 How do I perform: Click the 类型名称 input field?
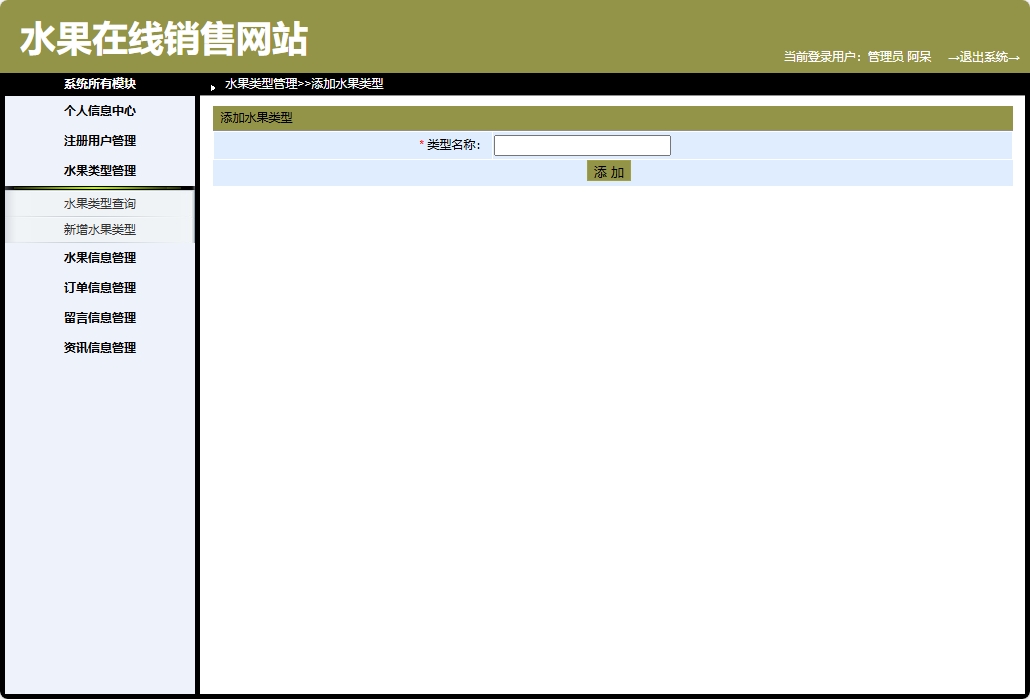coord(582,145)
